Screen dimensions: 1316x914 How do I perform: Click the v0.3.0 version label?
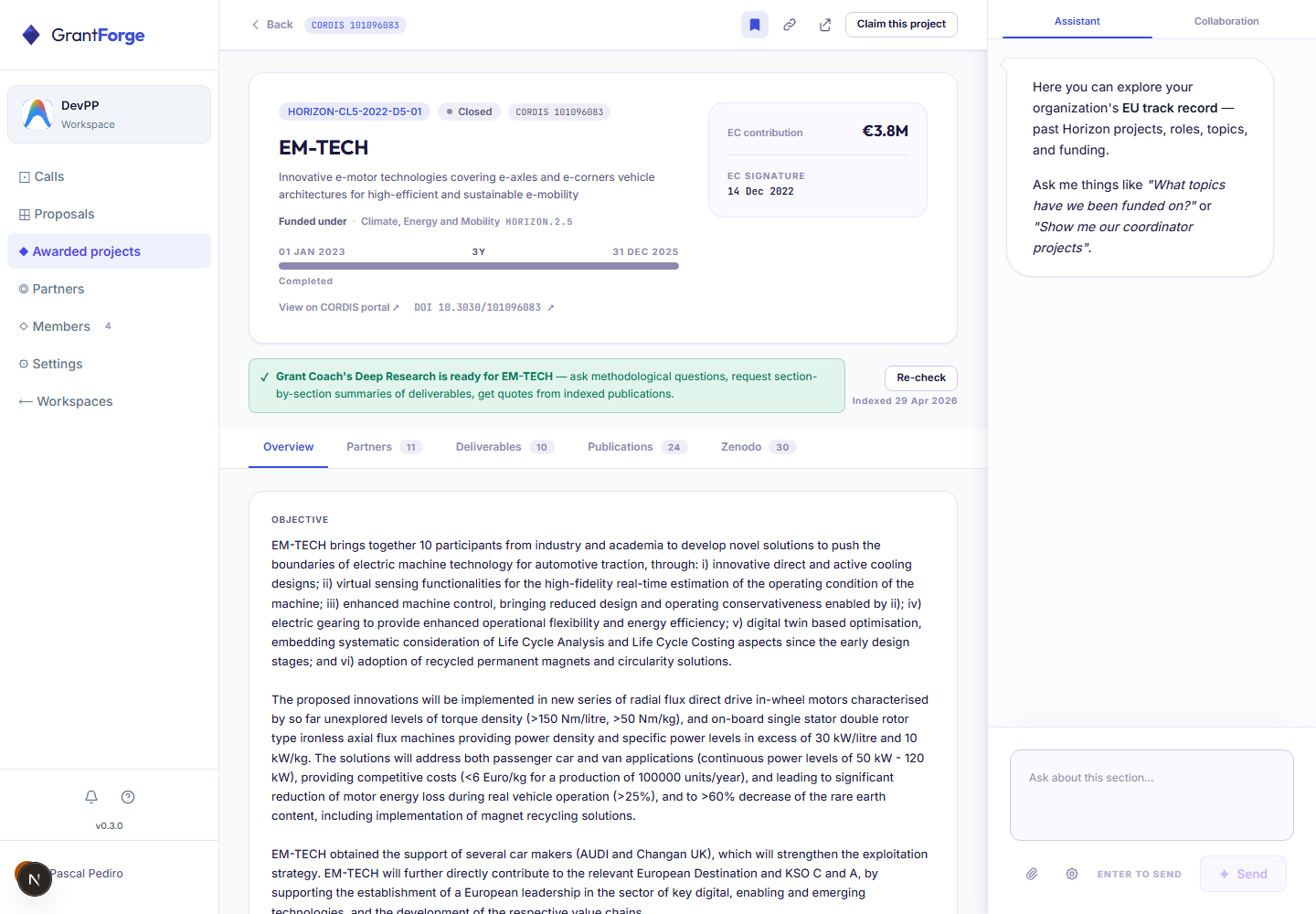109,825
